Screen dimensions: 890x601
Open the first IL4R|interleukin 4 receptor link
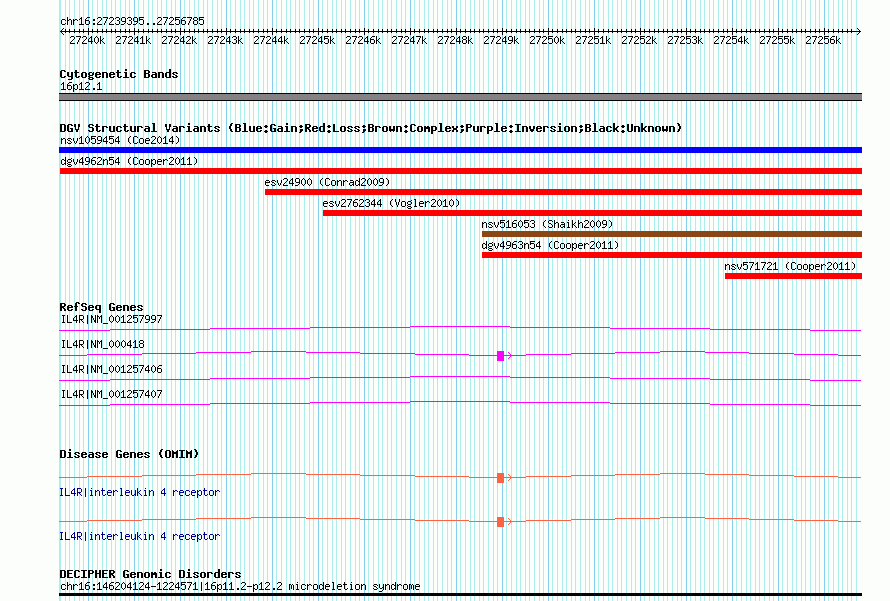click(x=139, y=493)
